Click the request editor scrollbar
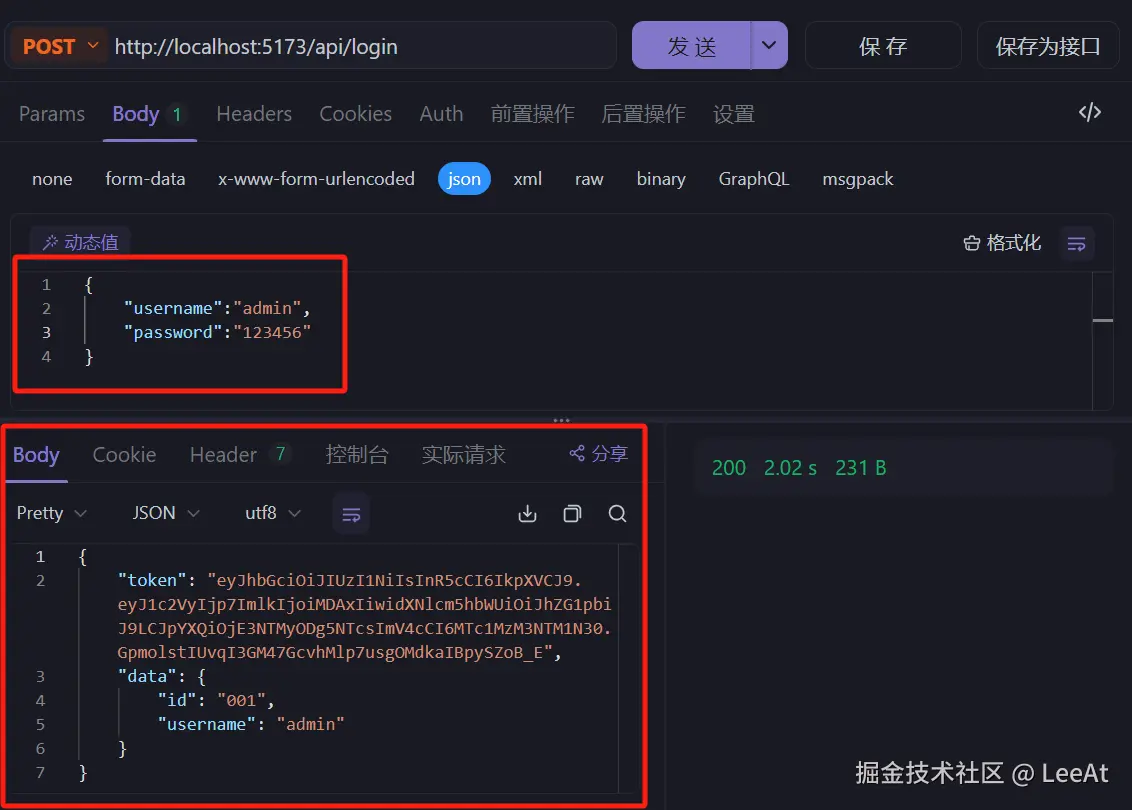1132x810 pixels. coord(1102,341)
